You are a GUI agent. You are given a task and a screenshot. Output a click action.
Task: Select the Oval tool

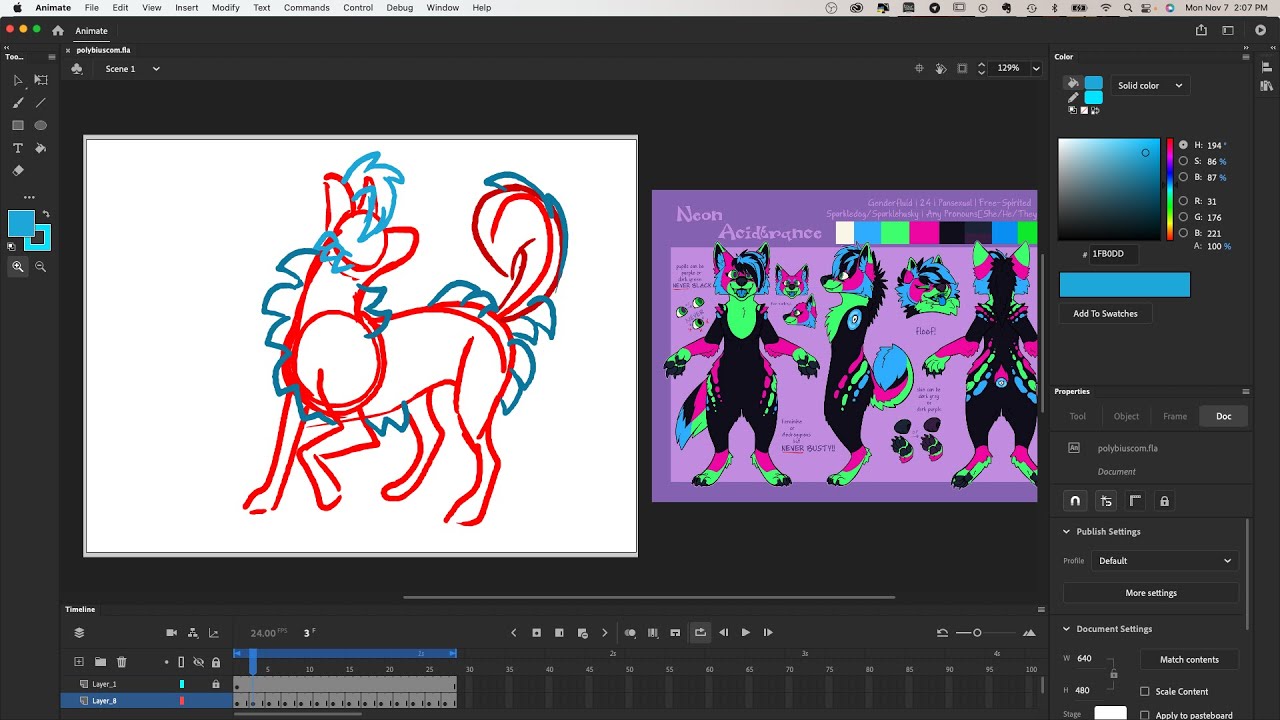(x=41, y=125)
